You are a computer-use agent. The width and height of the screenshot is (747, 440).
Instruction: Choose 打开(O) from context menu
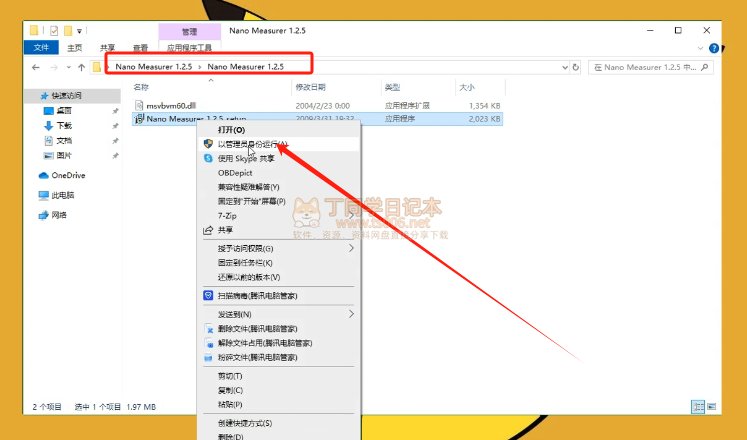(279, 130)
